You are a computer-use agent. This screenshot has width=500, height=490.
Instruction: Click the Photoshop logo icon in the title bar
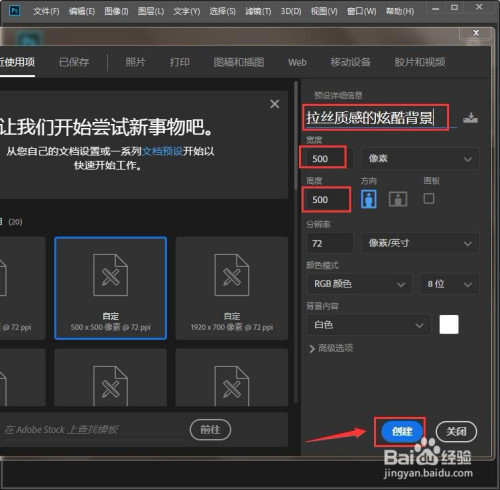15,11
